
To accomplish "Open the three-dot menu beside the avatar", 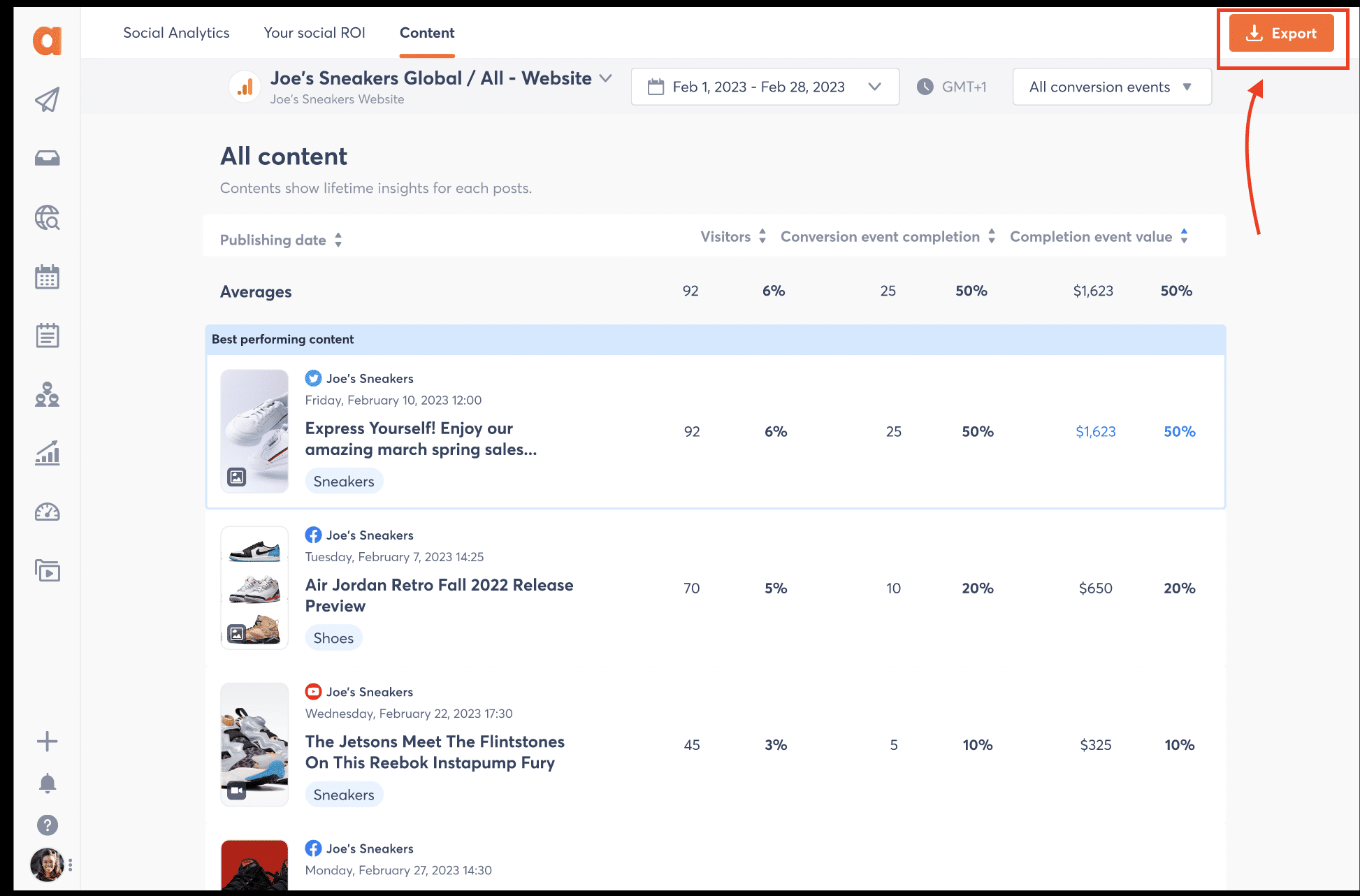I will click(70, 865).
